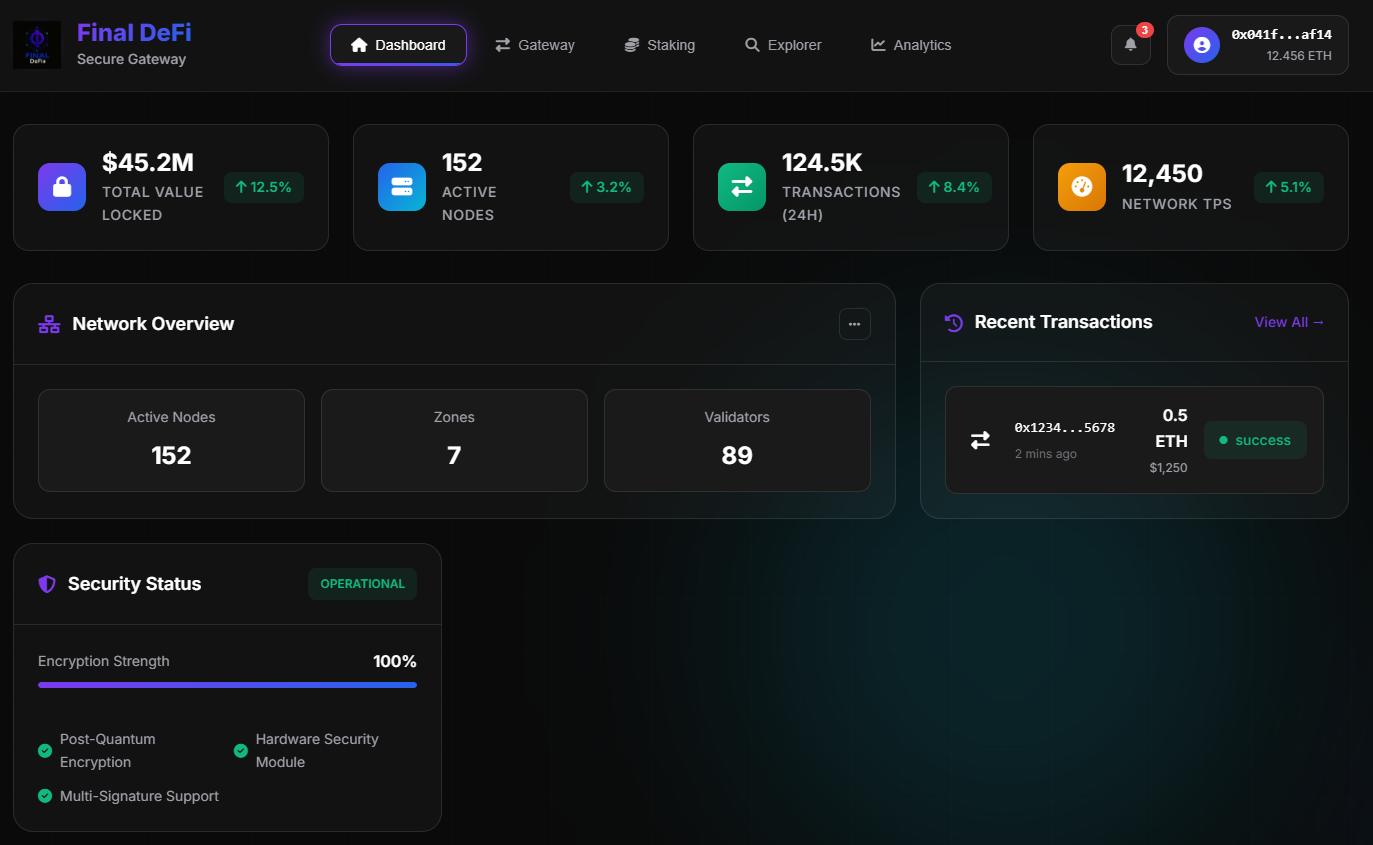Click the blue server icon for Active Nodes

(402, 187)
